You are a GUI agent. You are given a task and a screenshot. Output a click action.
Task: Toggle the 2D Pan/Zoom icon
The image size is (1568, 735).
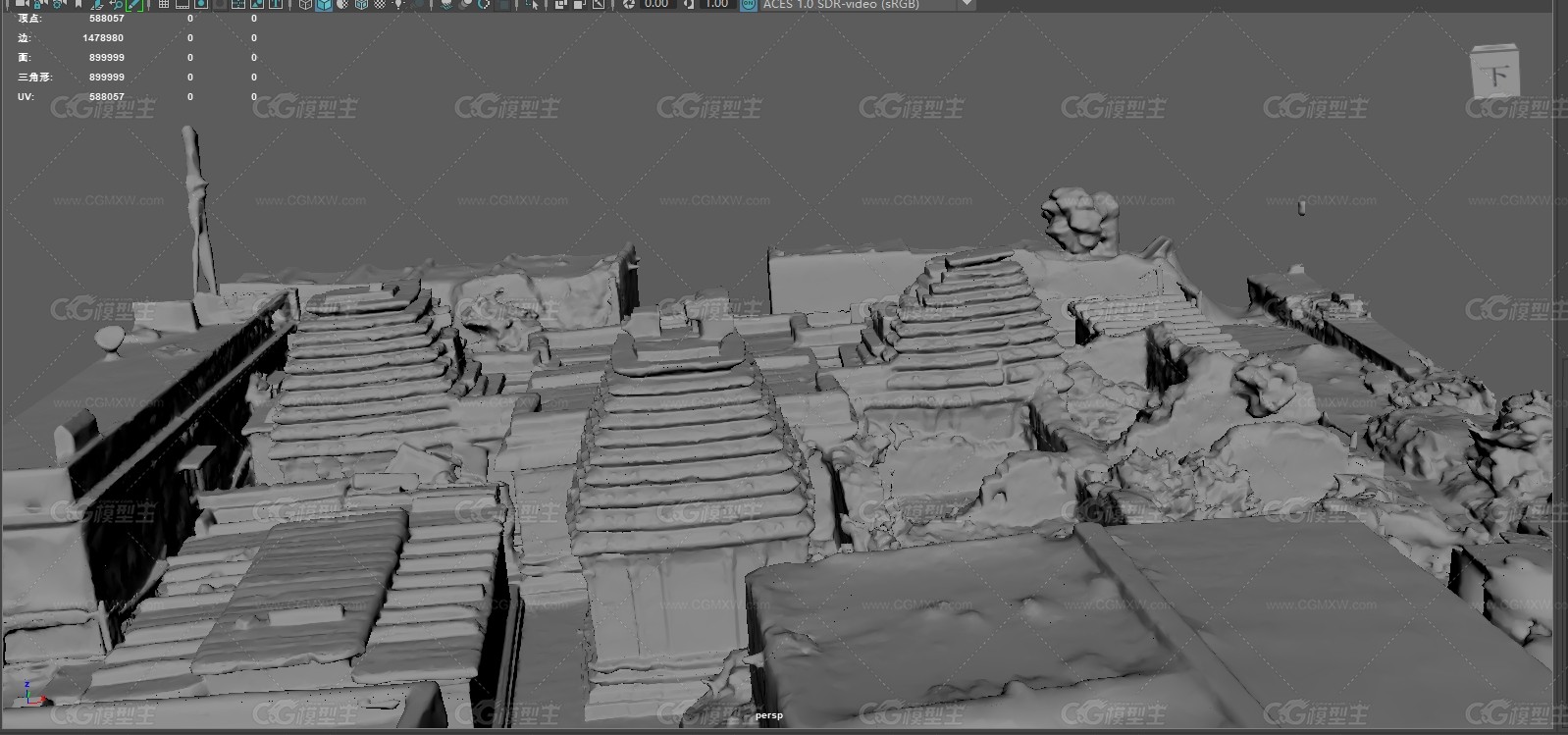[x=116, y=5]
